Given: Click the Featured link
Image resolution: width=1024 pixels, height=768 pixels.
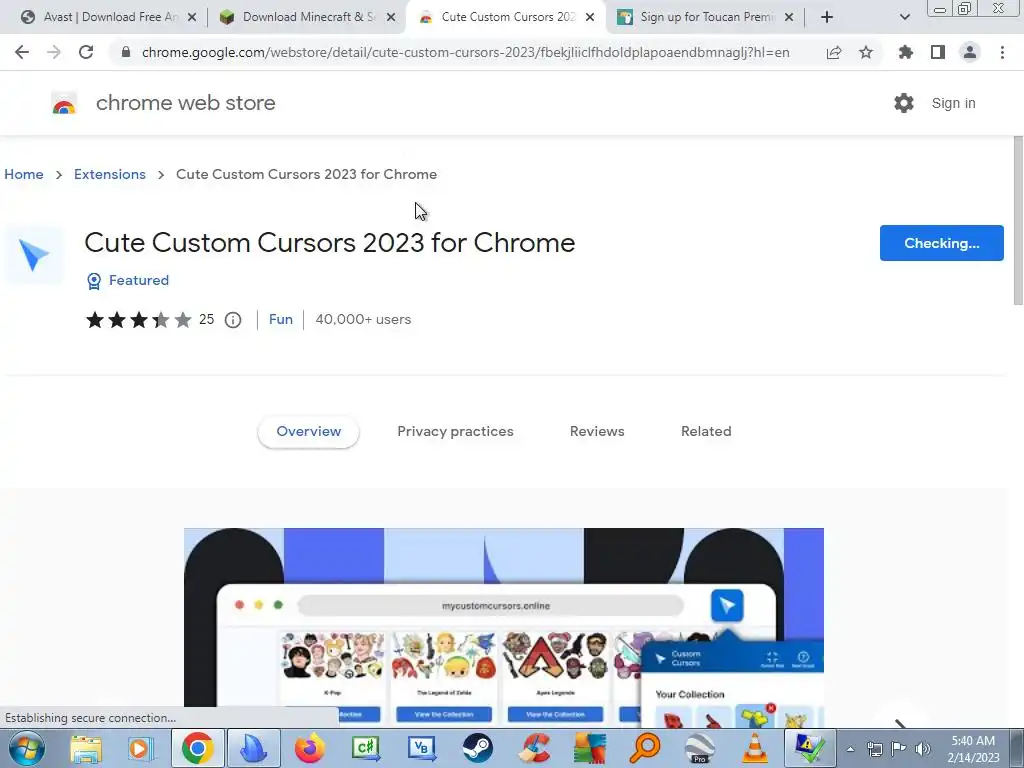Looking at the screenshot, I should tap(139, 280).
